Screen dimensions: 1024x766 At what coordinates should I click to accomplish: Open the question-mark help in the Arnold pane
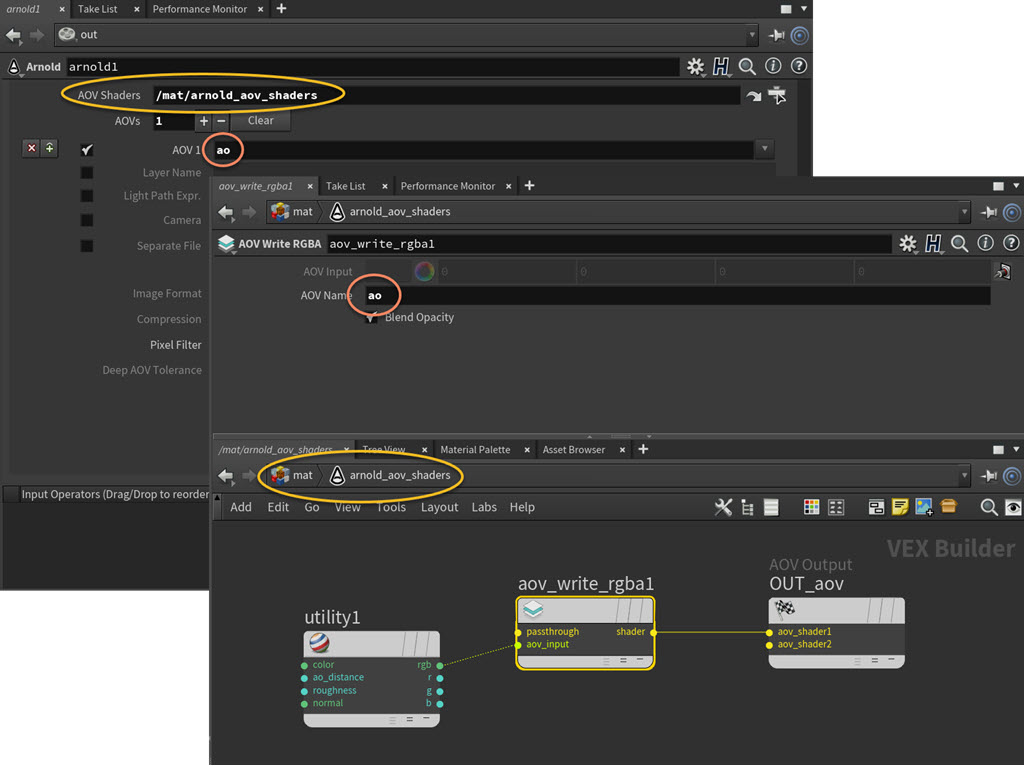[798, 66]
